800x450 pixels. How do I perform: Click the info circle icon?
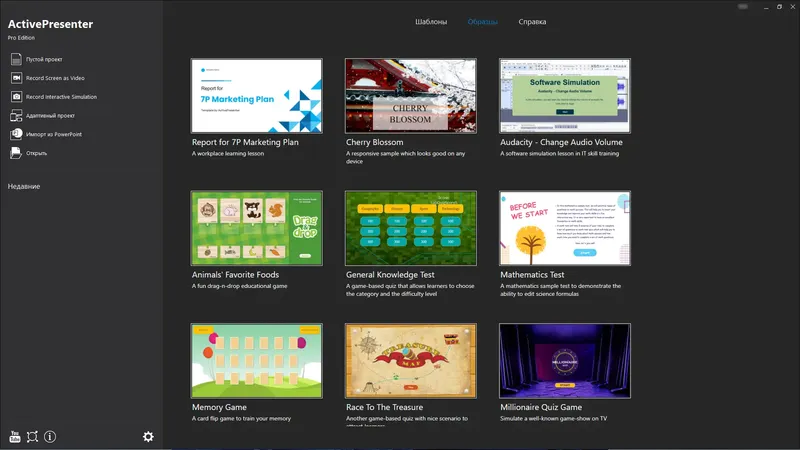(x=50, y=437)
